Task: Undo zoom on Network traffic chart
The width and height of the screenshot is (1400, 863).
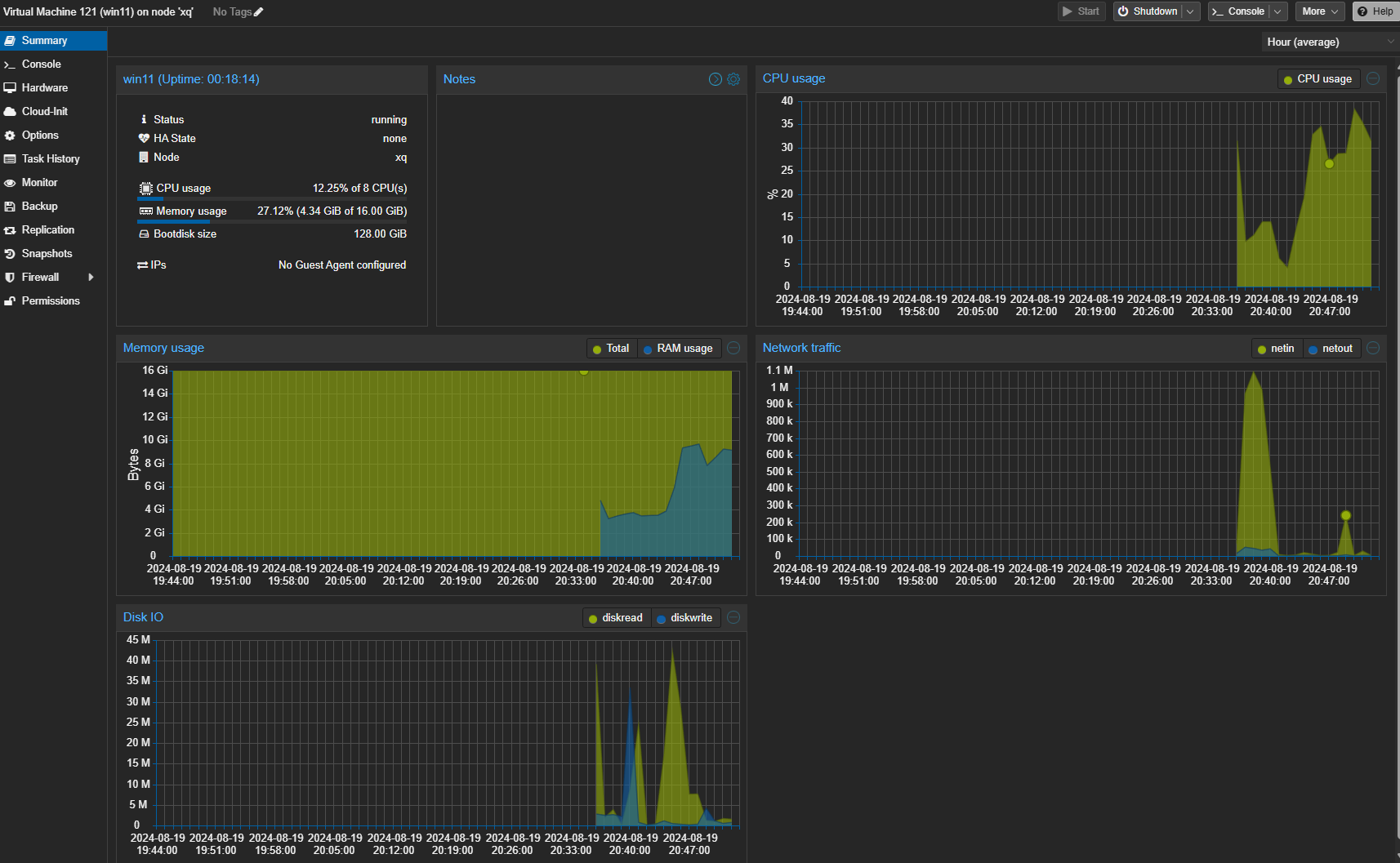Action: 1373,348
